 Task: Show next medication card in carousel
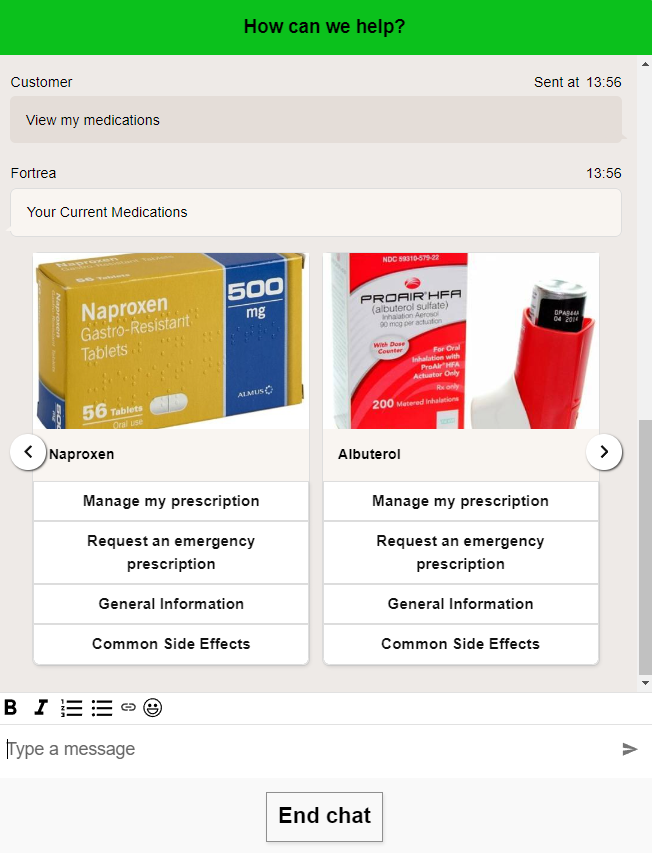(604, 452)
